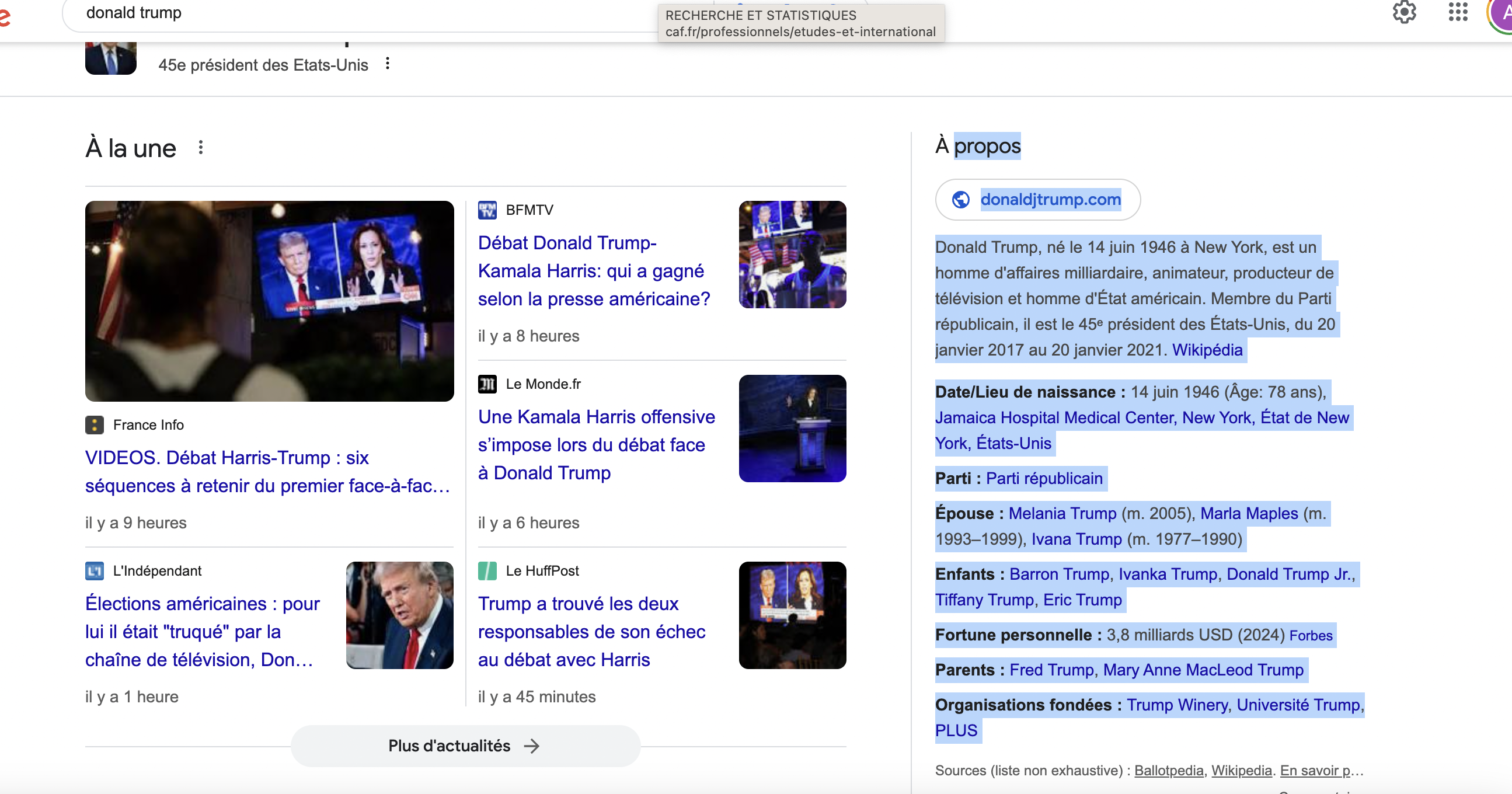This screenshot has height=794, width=1512.
Task: Open BFMTV headline about debate winner
Action: pos(594,271)
